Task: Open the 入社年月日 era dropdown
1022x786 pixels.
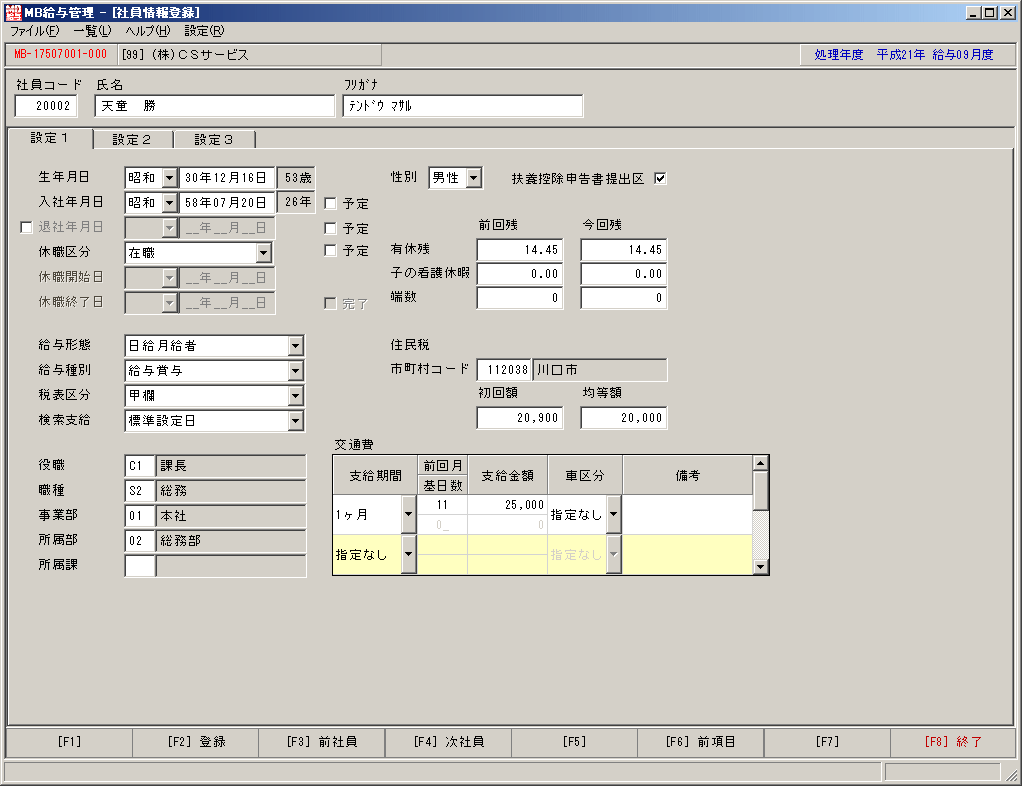Action: tap(169, 203)
